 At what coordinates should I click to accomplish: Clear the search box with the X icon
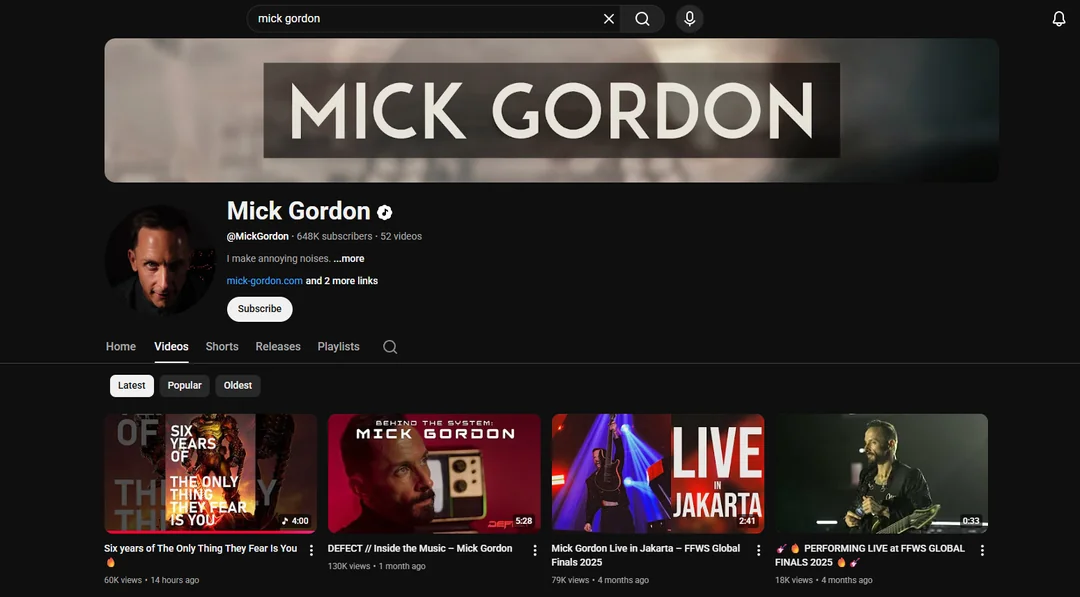click(x=609, y=19)
